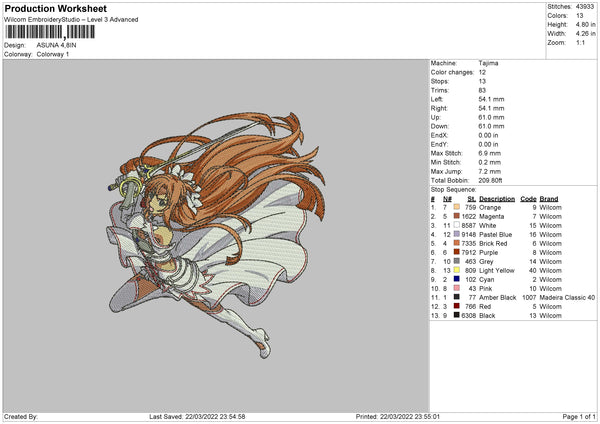
Task: Click the Pastel Blue color swatch
Action: [x=456, y=234]
